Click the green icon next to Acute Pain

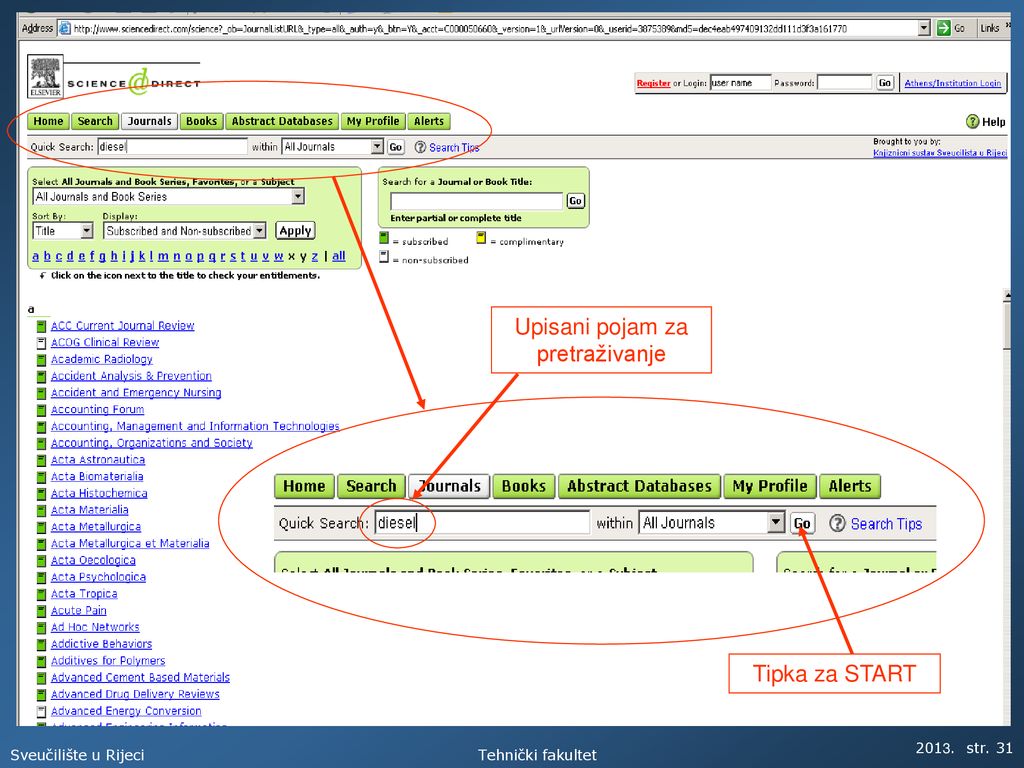40,611
